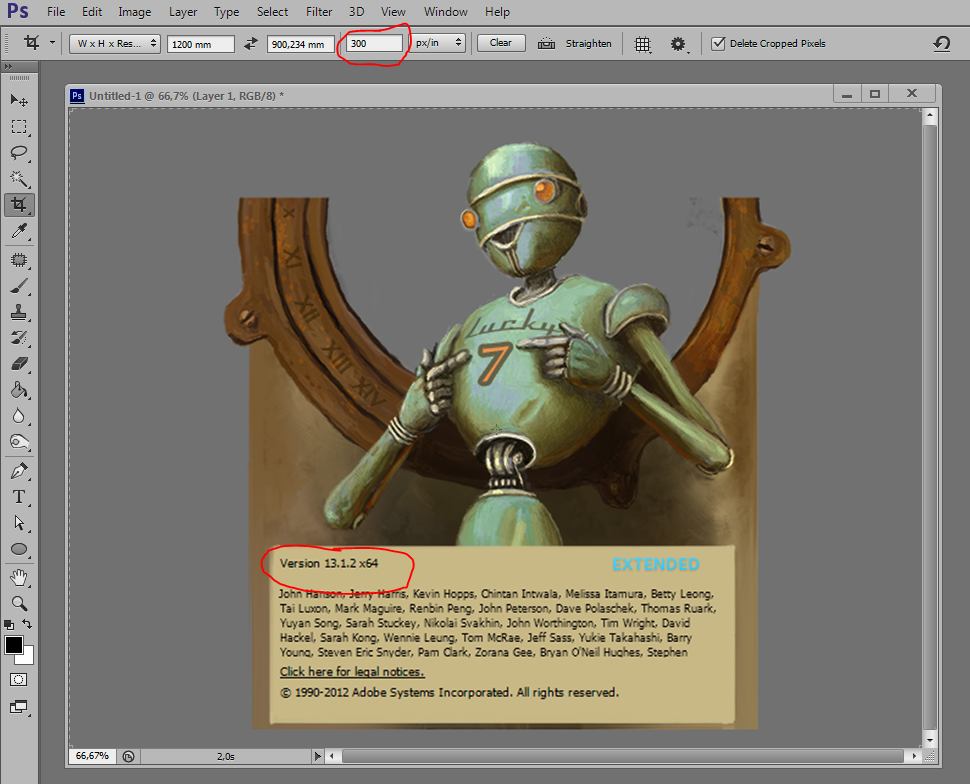Open status bar info flyout arrow

tap(317, 756)
